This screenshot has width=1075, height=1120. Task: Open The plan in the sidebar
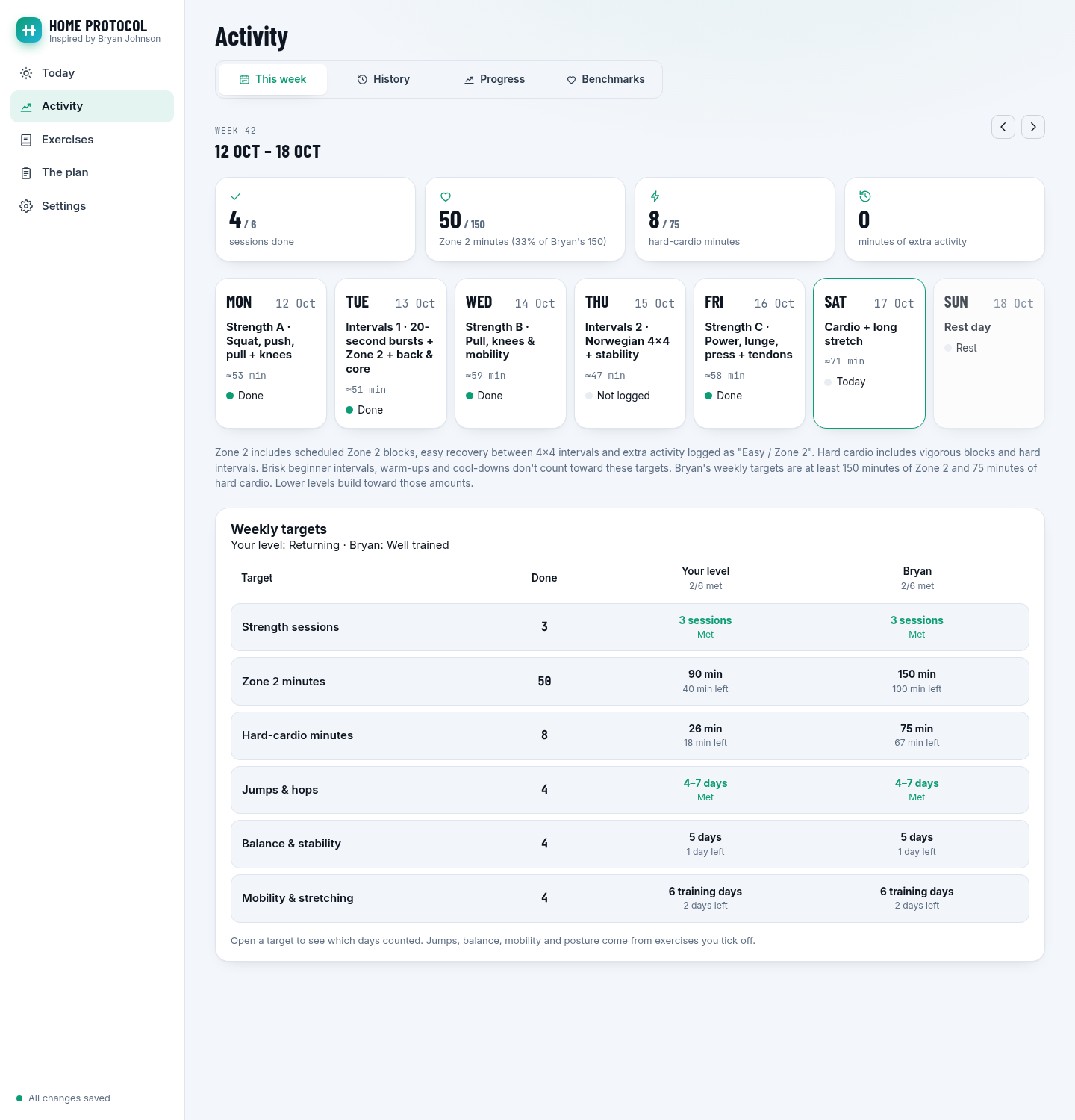pos(92,172)
